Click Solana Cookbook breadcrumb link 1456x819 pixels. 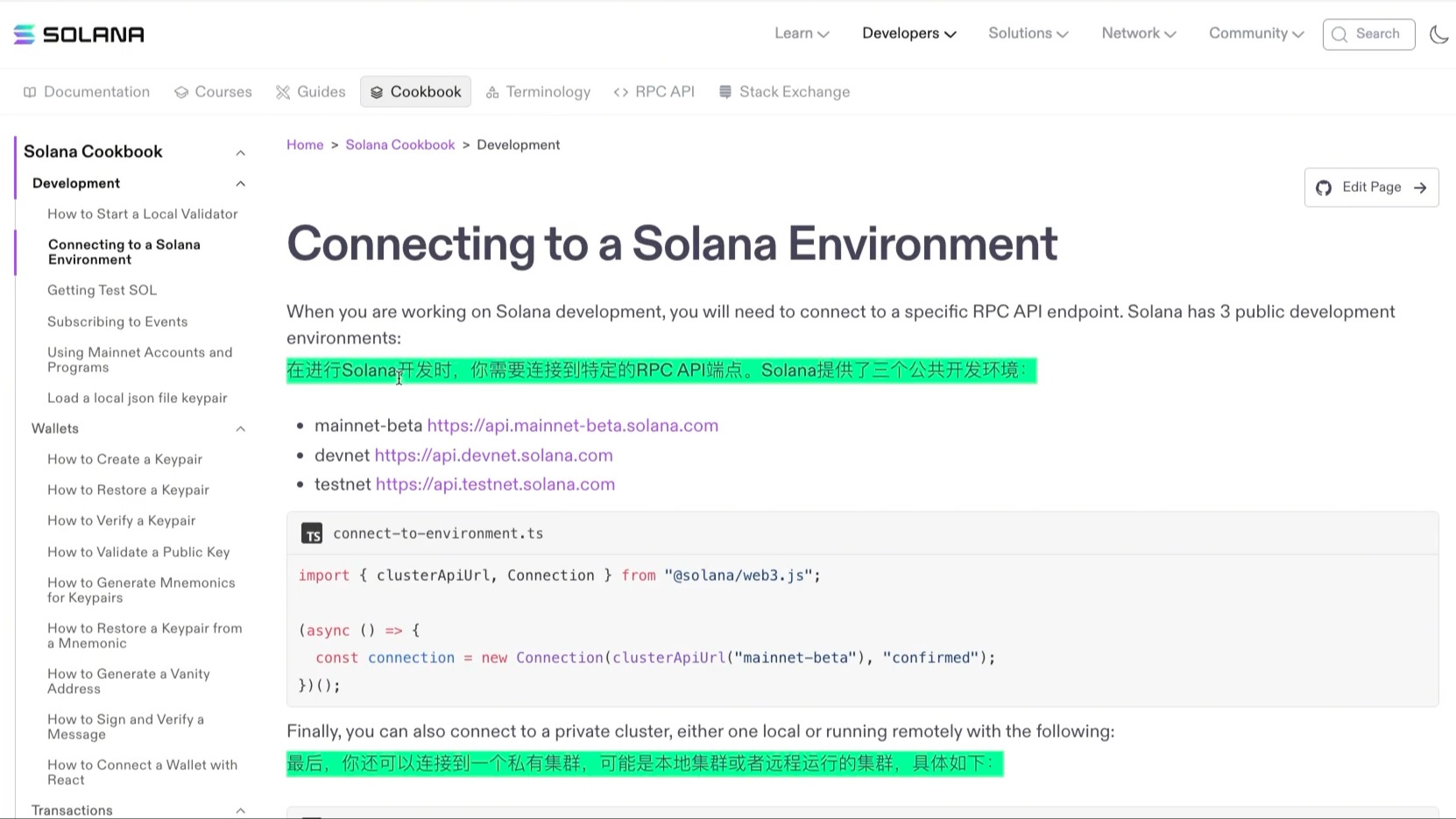(400, 145)
